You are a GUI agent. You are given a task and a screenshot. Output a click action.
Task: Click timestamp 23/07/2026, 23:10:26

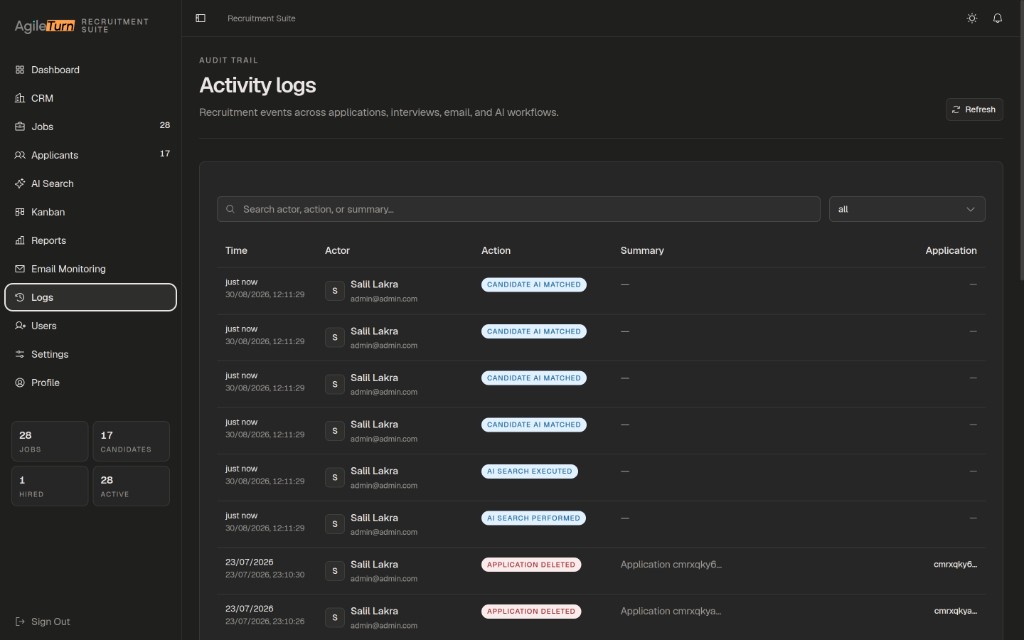[264, 621]
